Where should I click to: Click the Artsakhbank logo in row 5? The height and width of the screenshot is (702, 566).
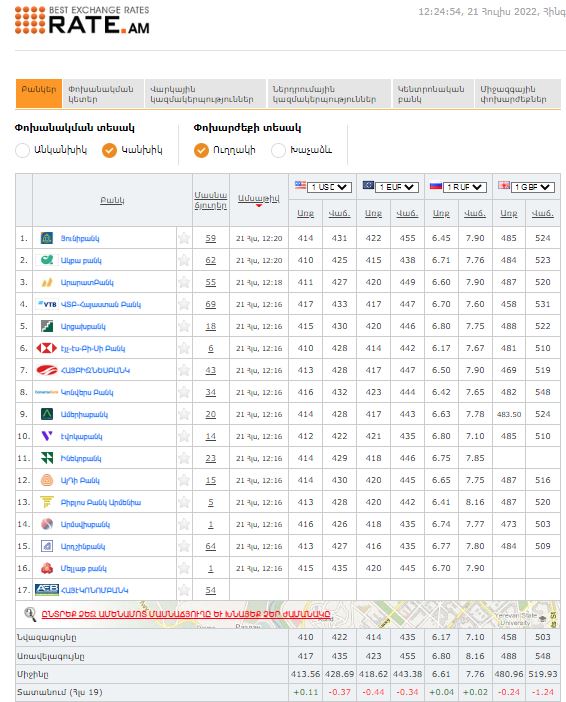point(47,326)
